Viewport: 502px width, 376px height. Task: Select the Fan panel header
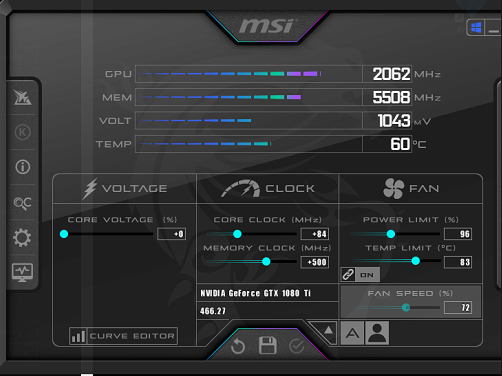(411, 189)
